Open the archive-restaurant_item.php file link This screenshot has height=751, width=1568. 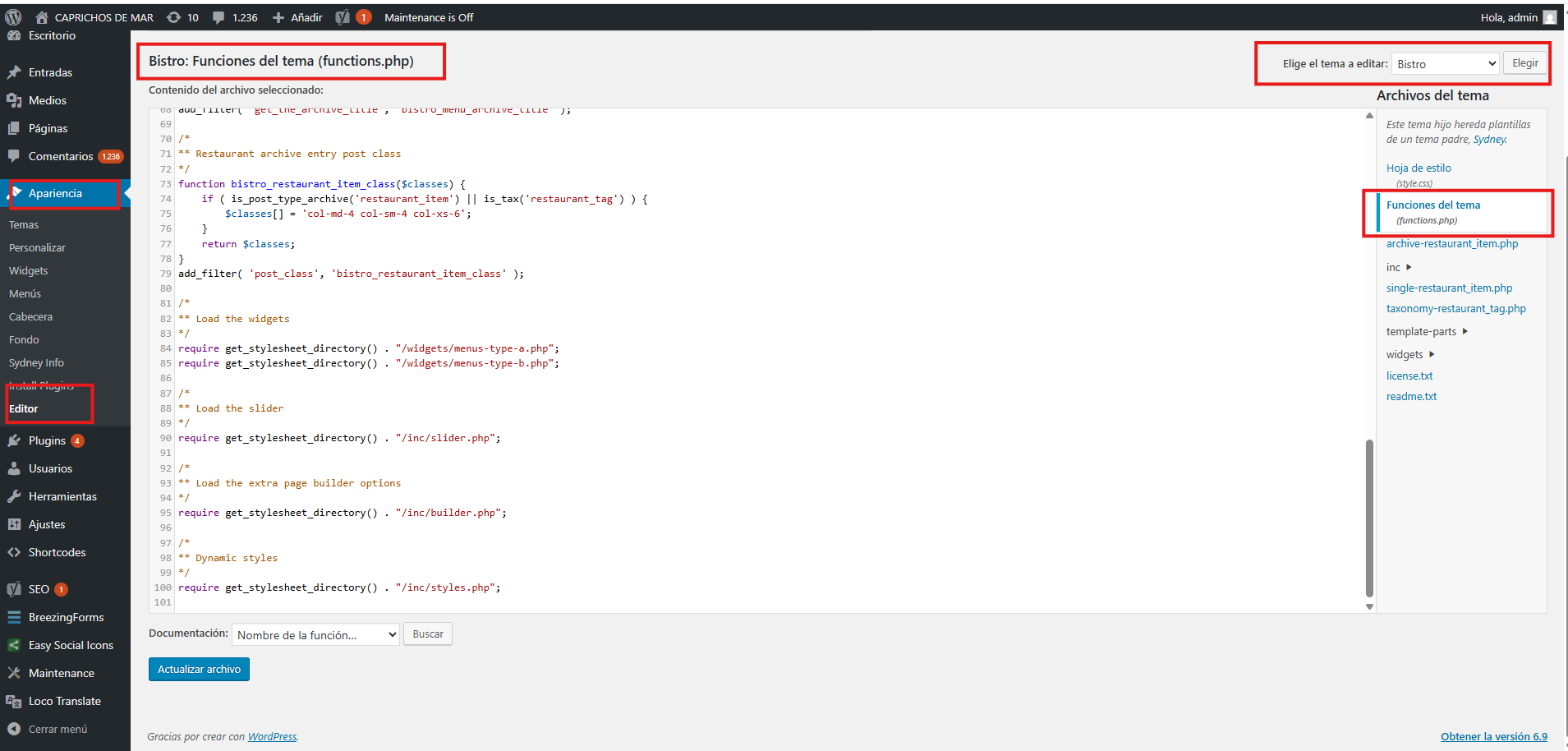point(1451,244)
